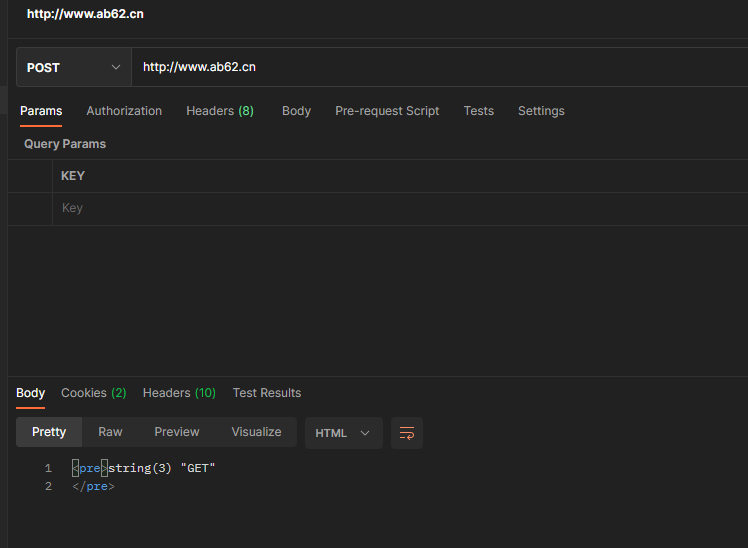Image resolution: width=748 pixels, height=548 pixels.
Task: Open the Pre-request Script tab
Action: 387,111
